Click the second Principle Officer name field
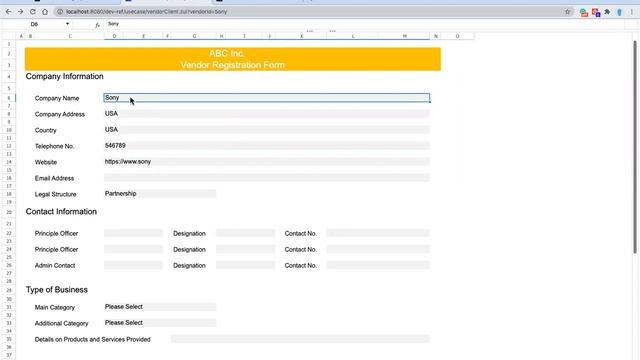The image size is (640, 360). click(x=133, y=249)
